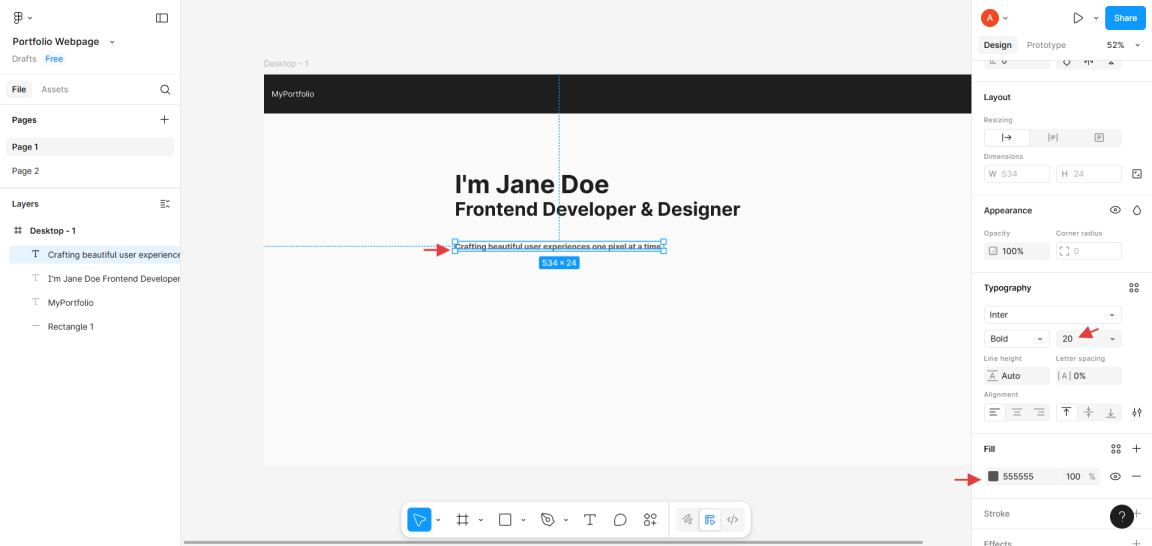Viewport: 1152px width, 546px height.
Task: Switch to the Prototype tab
Action: coord(1046,45)
